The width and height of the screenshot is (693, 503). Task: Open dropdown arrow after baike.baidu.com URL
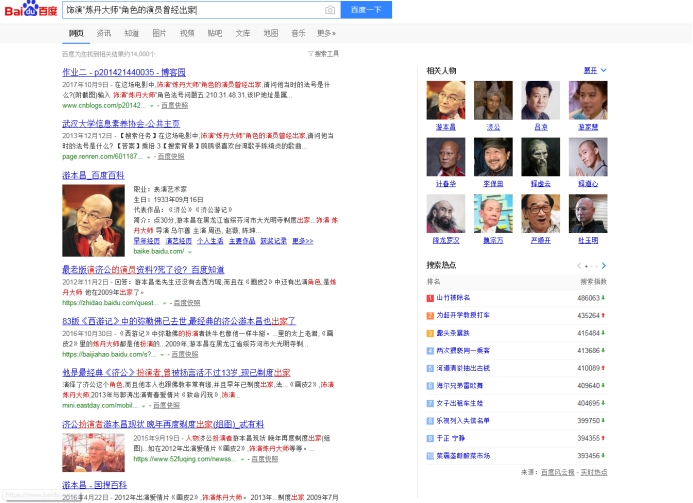[190, 252]
